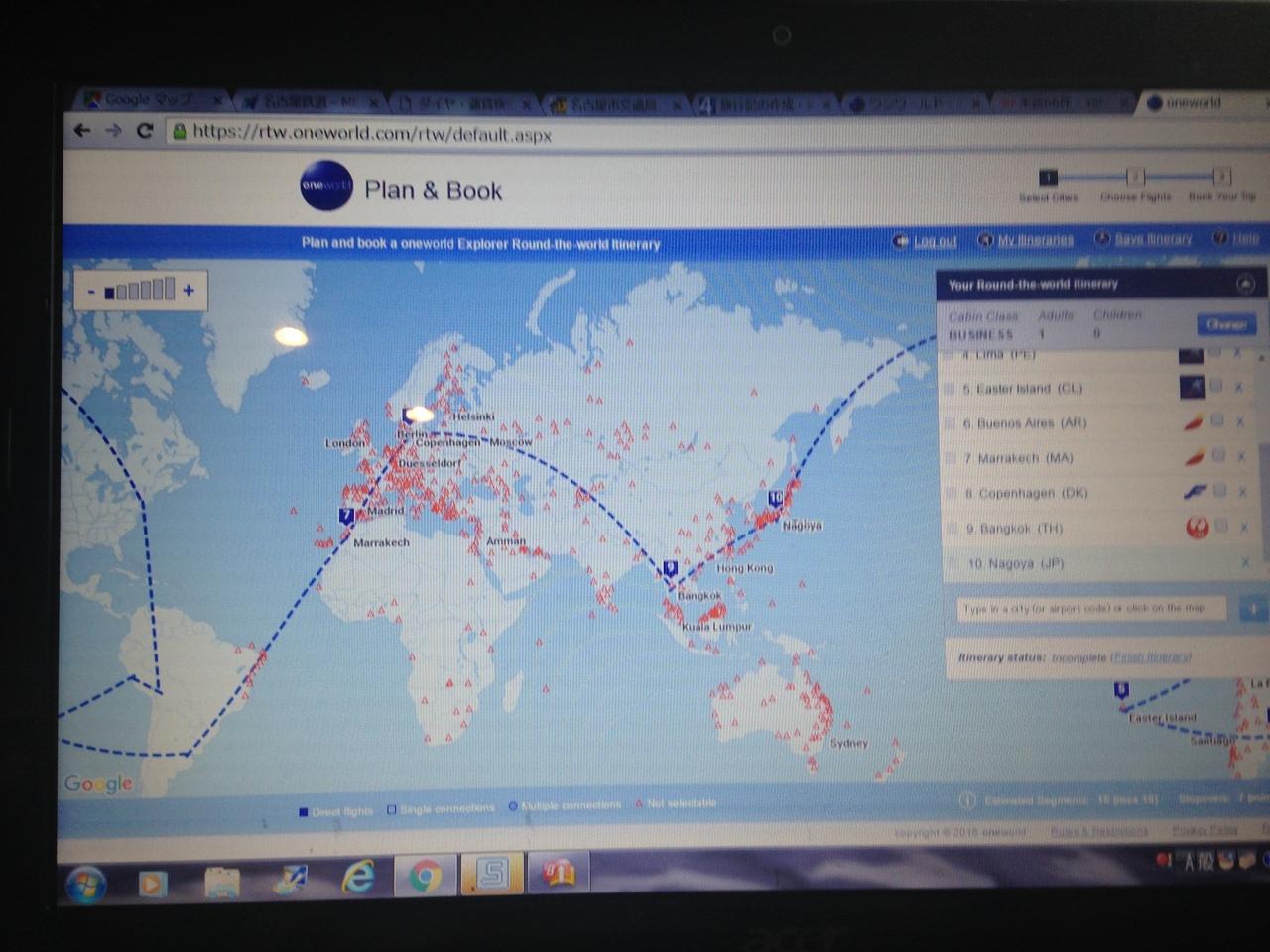Screen dimensions: 1270x952
Task: Click the oneworld logo
Action: click(326, 185)
